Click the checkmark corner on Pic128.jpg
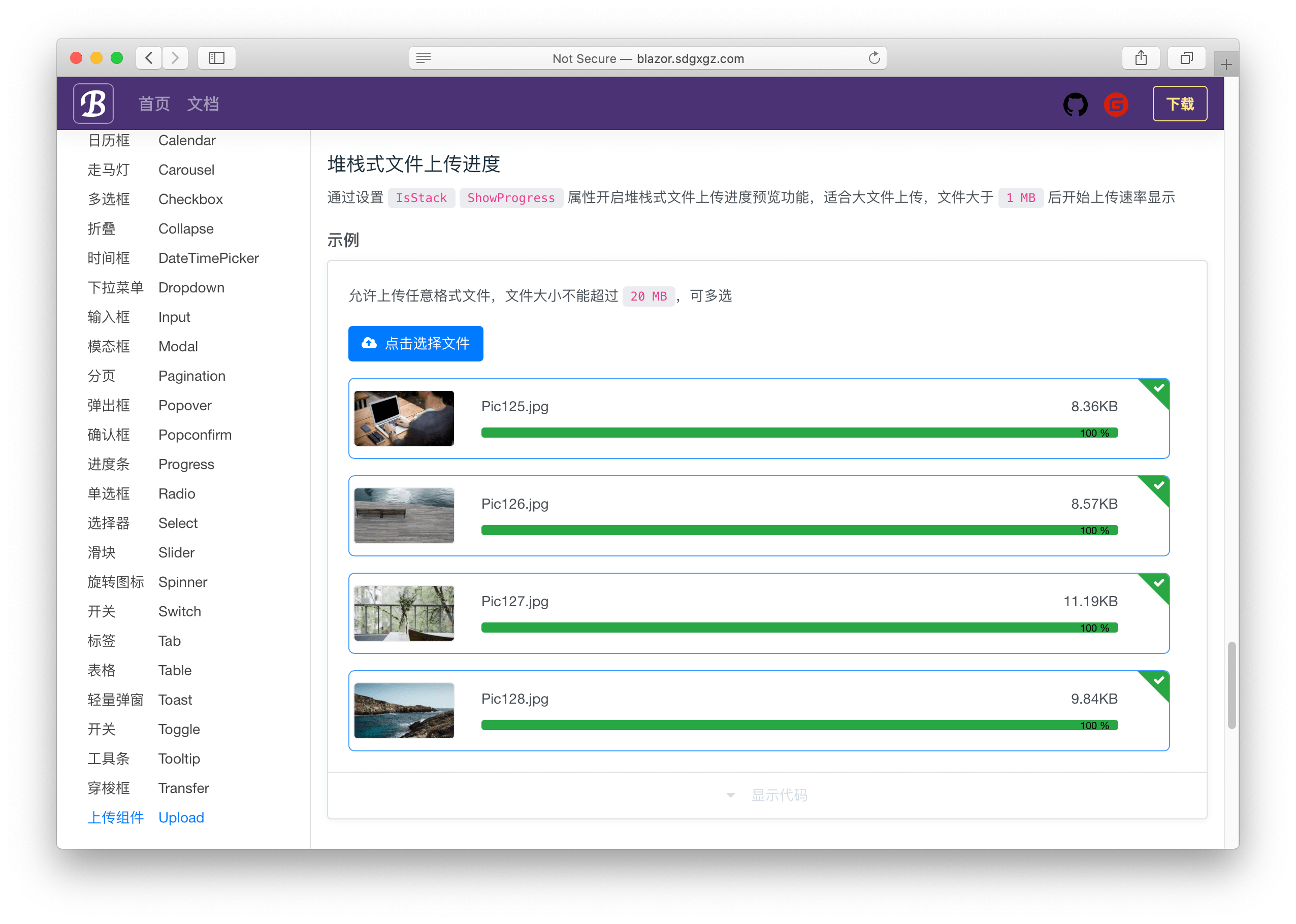Viewport: 1296px width, 924px height. (1159, 680)
